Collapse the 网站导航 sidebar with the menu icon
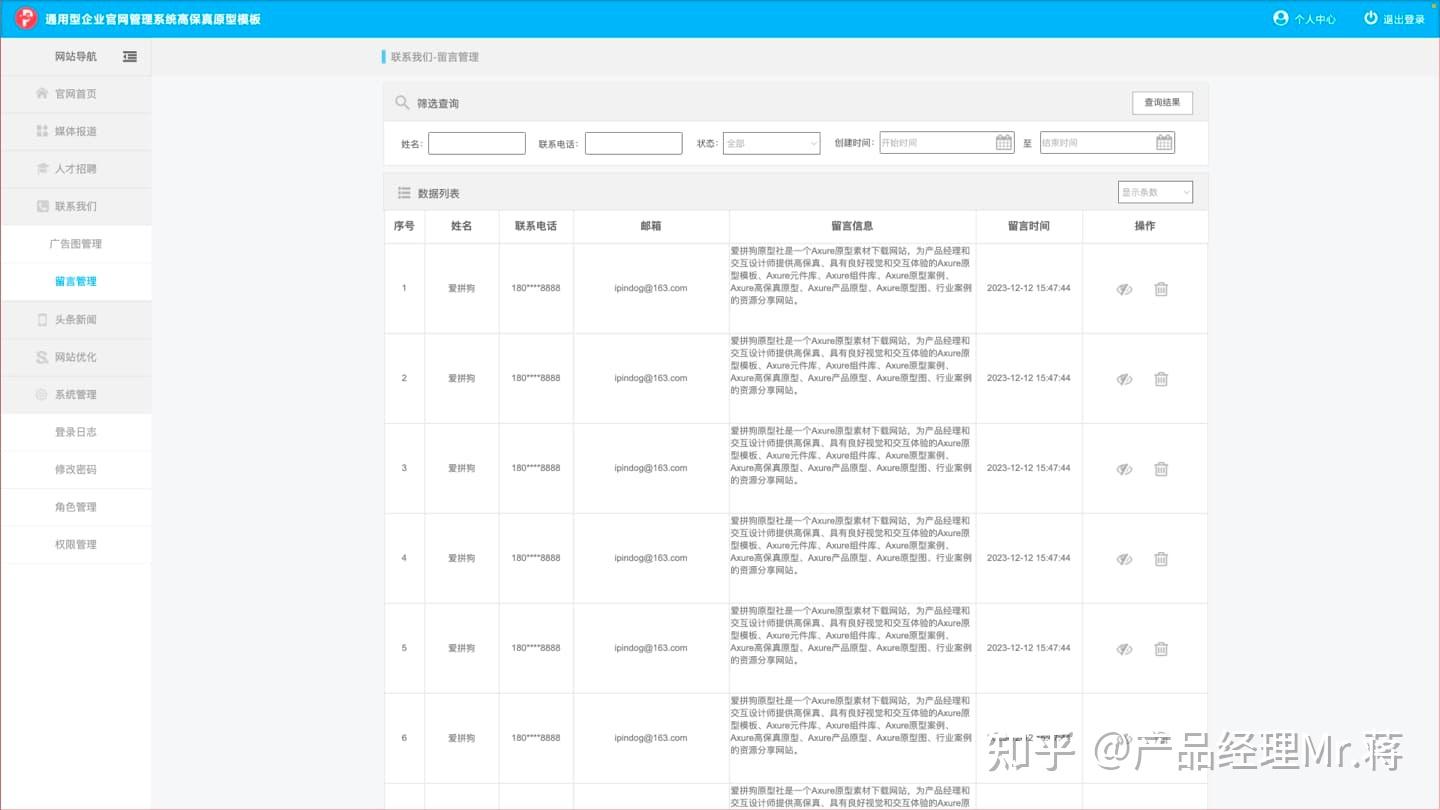The image size is (1440, 810). point(130,57)
